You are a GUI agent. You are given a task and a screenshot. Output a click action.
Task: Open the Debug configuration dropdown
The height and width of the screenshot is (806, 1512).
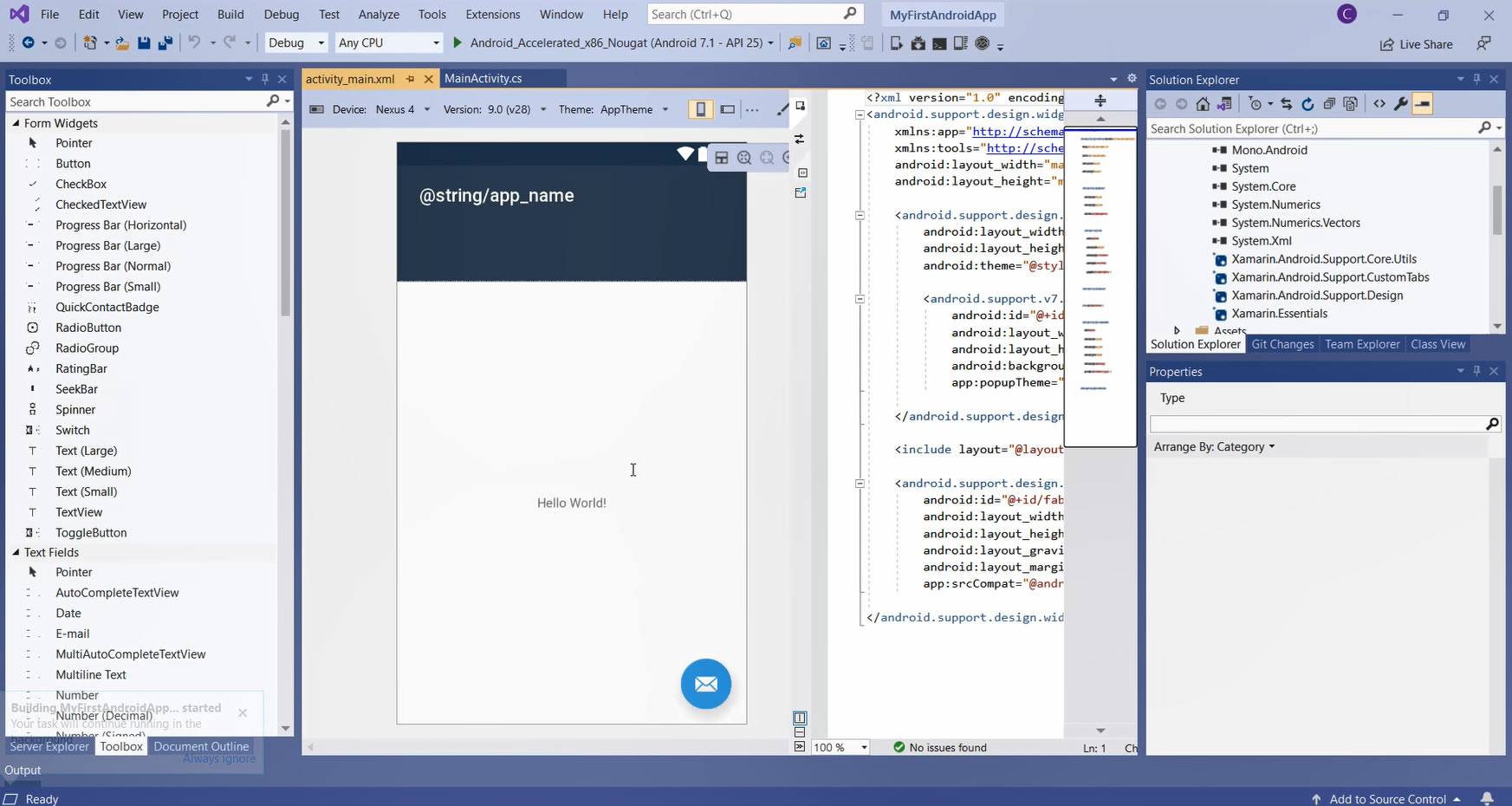pyautogui.click(x=296, y=43)
